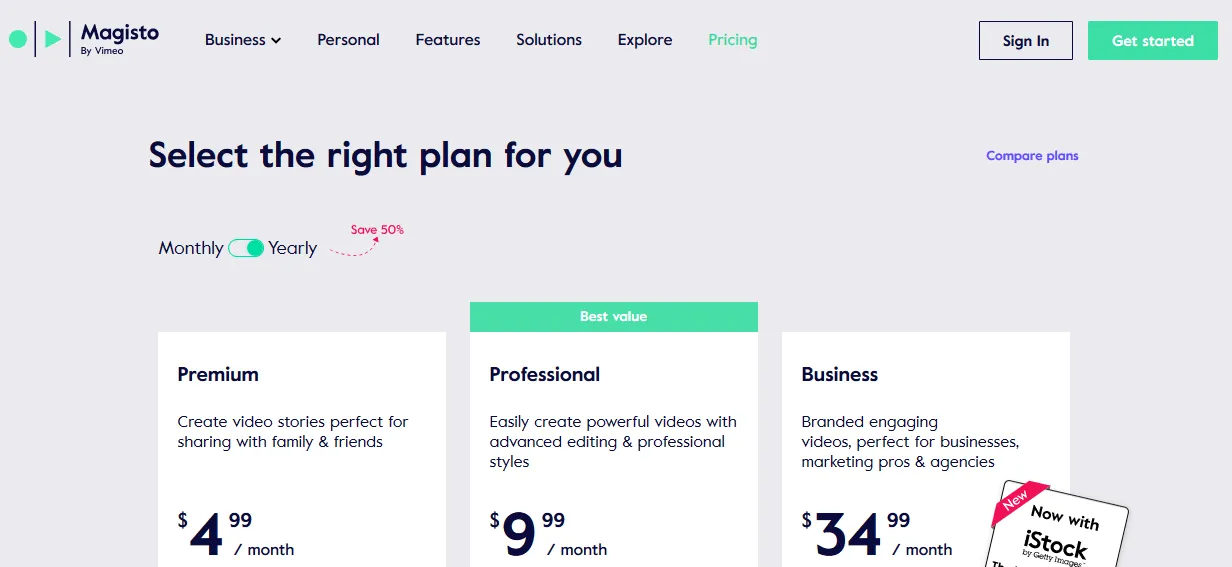Expand the Business dropdown menu
The height and width of the screenshot is (567, 1232).
pyautogui.click(x=235, y=40)
